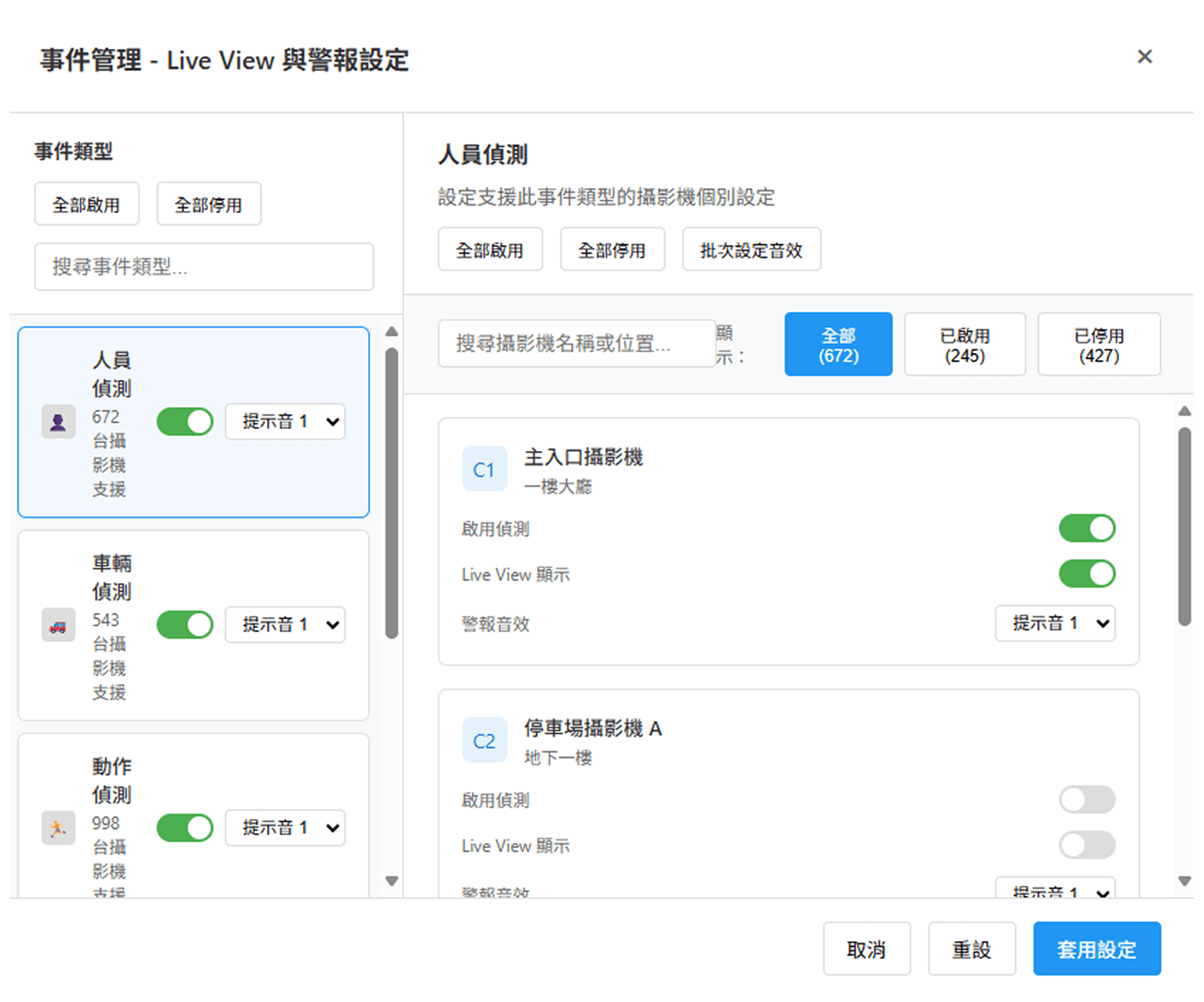
Task: Open 主入口攝影機 警報音效 dropdown
Action: point(1054,623)
